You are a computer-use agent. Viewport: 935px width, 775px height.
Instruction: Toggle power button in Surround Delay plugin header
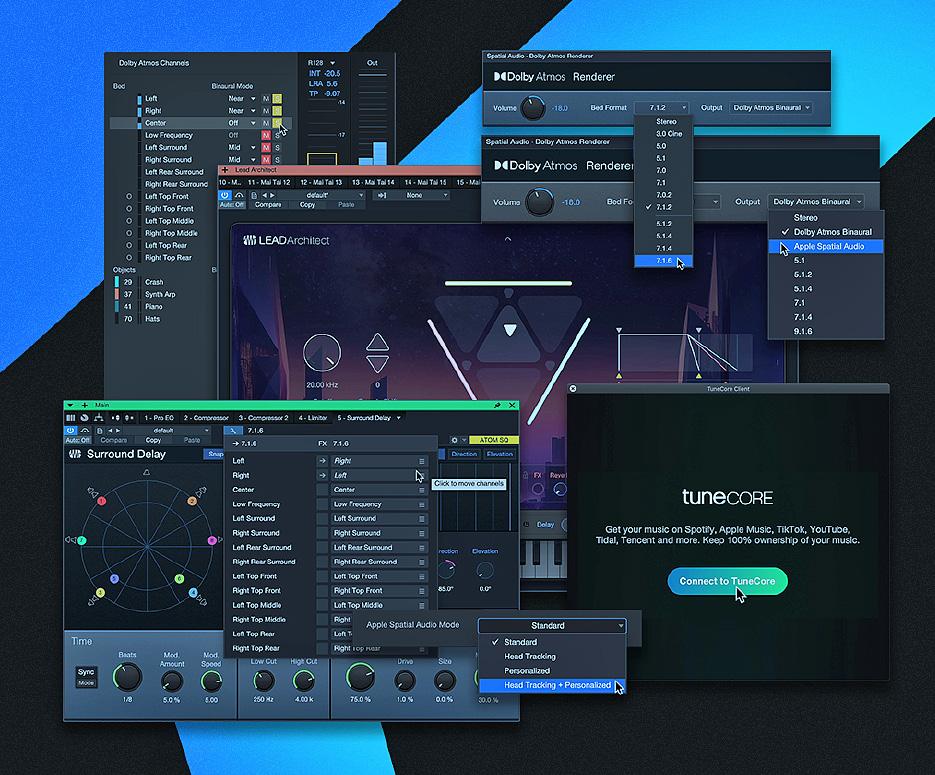pos(70,430)
